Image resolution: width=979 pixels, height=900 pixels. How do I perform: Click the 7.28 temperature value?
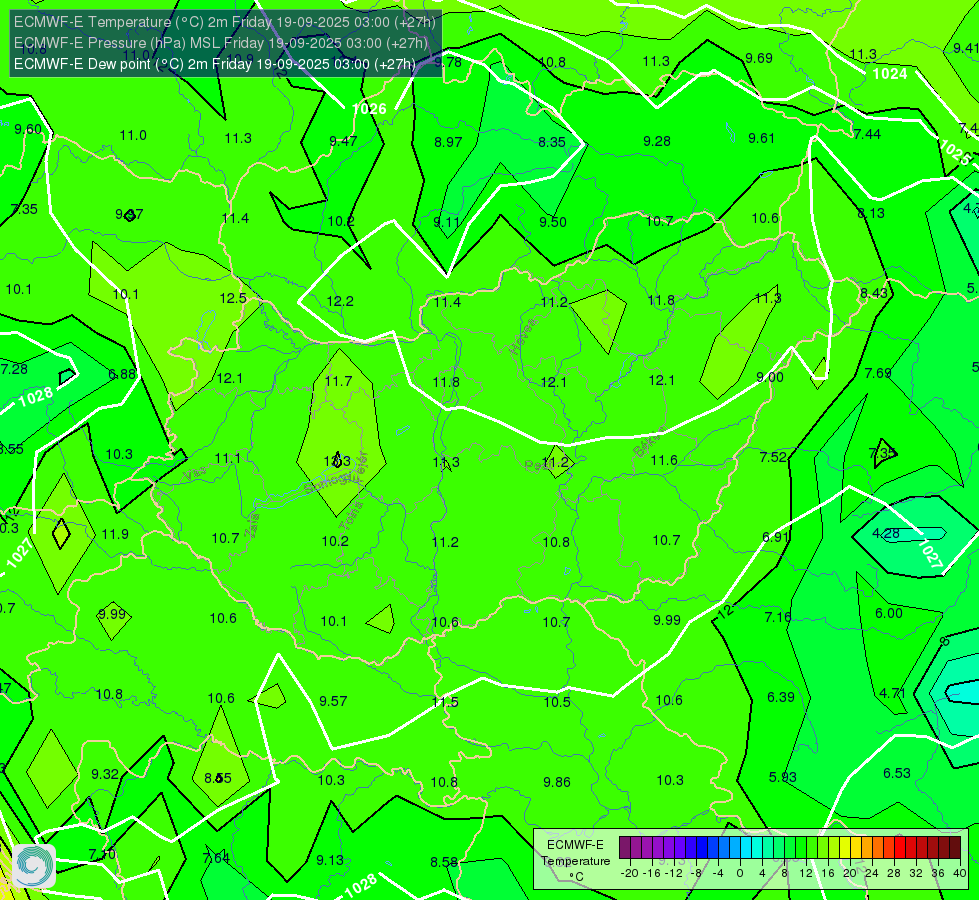tap(14, 369)
